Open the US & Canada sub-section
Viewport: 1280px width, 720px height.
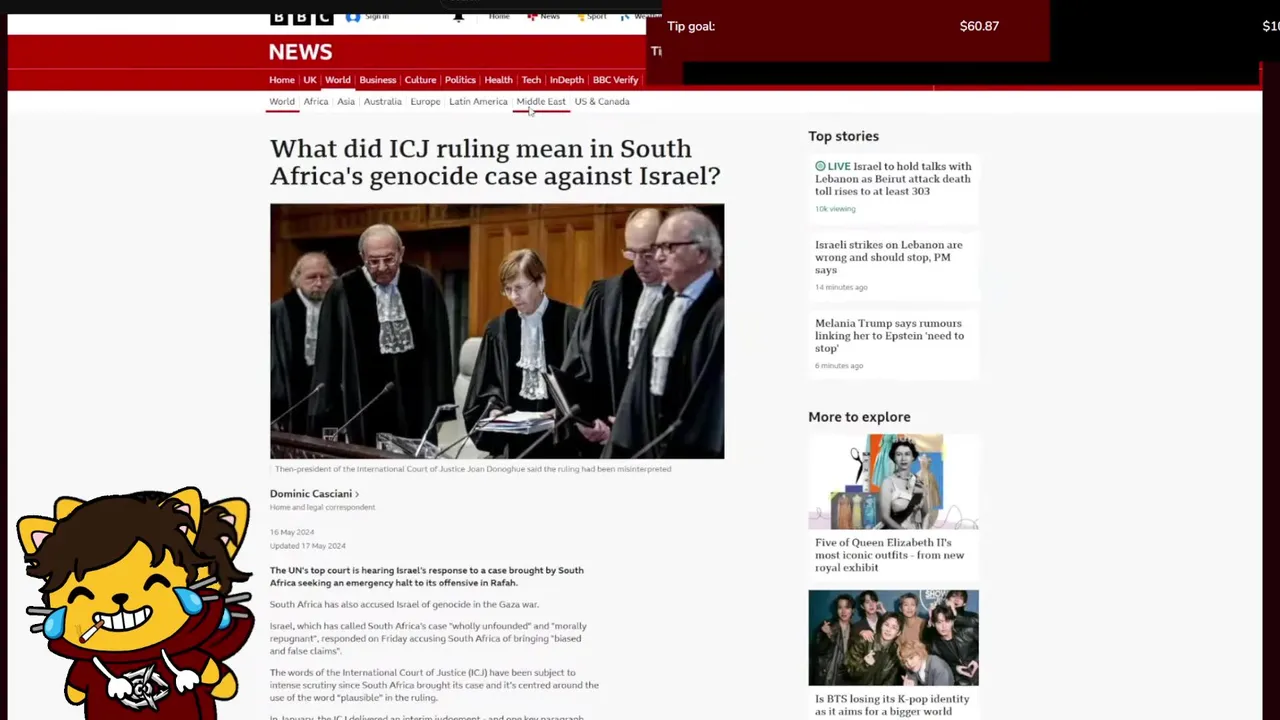coord(602,102)
